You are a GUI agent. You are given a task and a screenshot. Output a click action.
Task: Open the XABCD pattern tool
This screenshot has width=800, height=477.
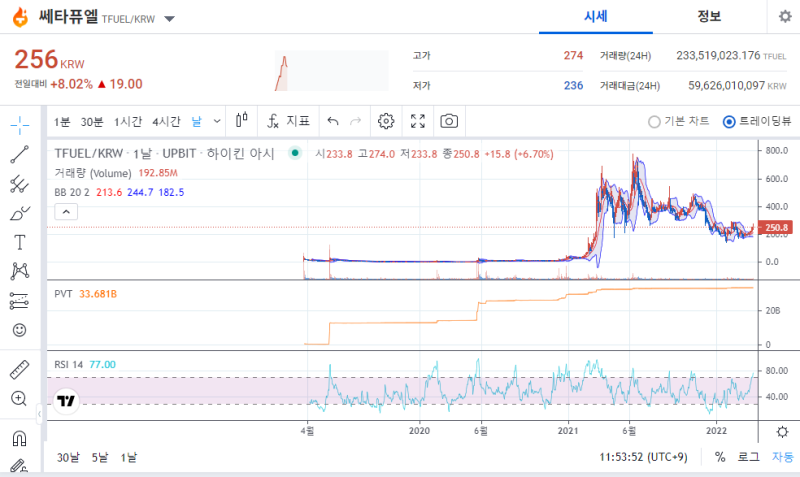(19, 271)
